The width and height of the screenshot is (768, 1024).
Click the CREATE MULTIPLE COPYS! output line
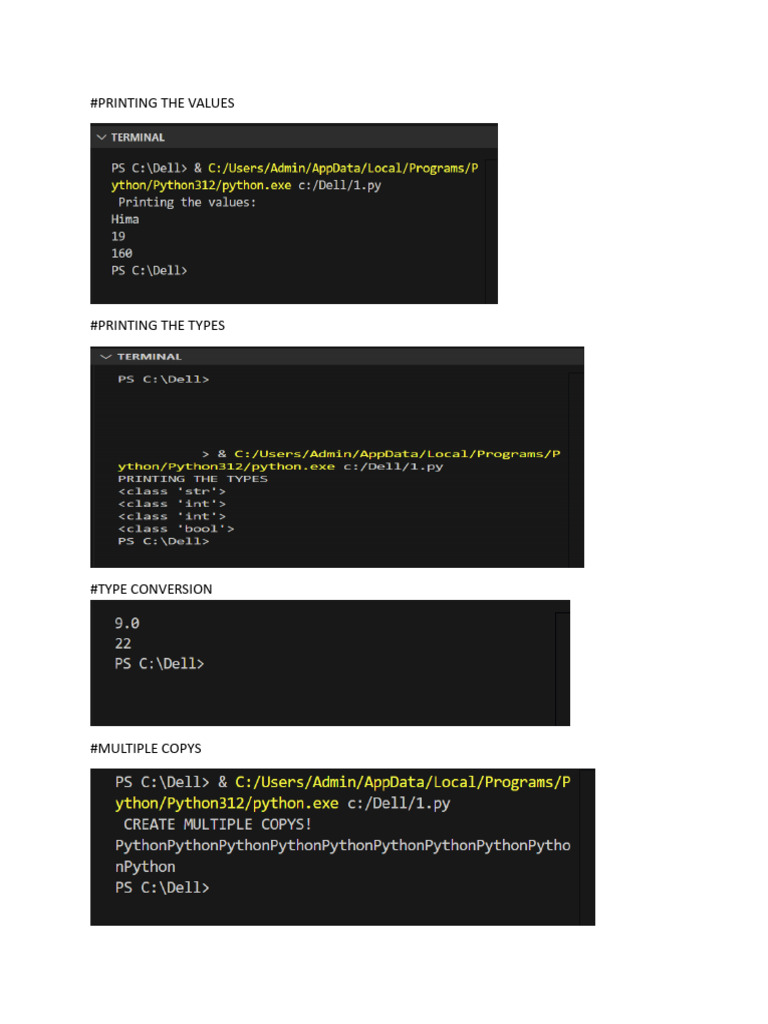tap(217, 824)
